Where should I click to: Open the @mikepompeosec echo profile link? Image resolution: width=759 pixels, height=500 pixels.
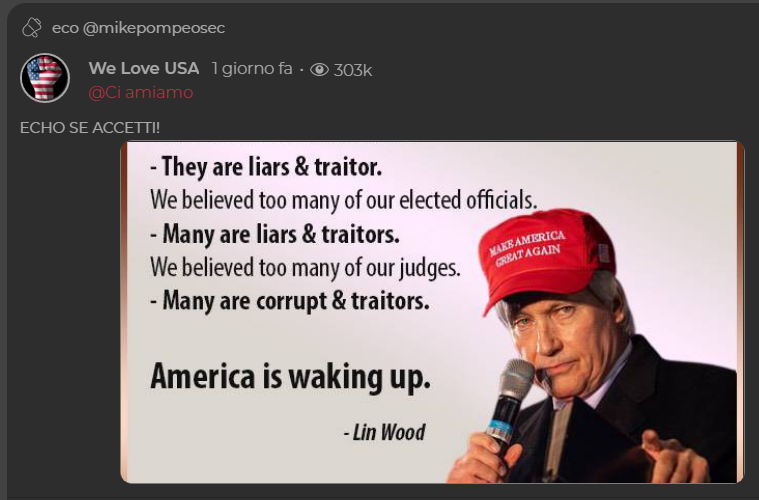(x=153, y=28)
